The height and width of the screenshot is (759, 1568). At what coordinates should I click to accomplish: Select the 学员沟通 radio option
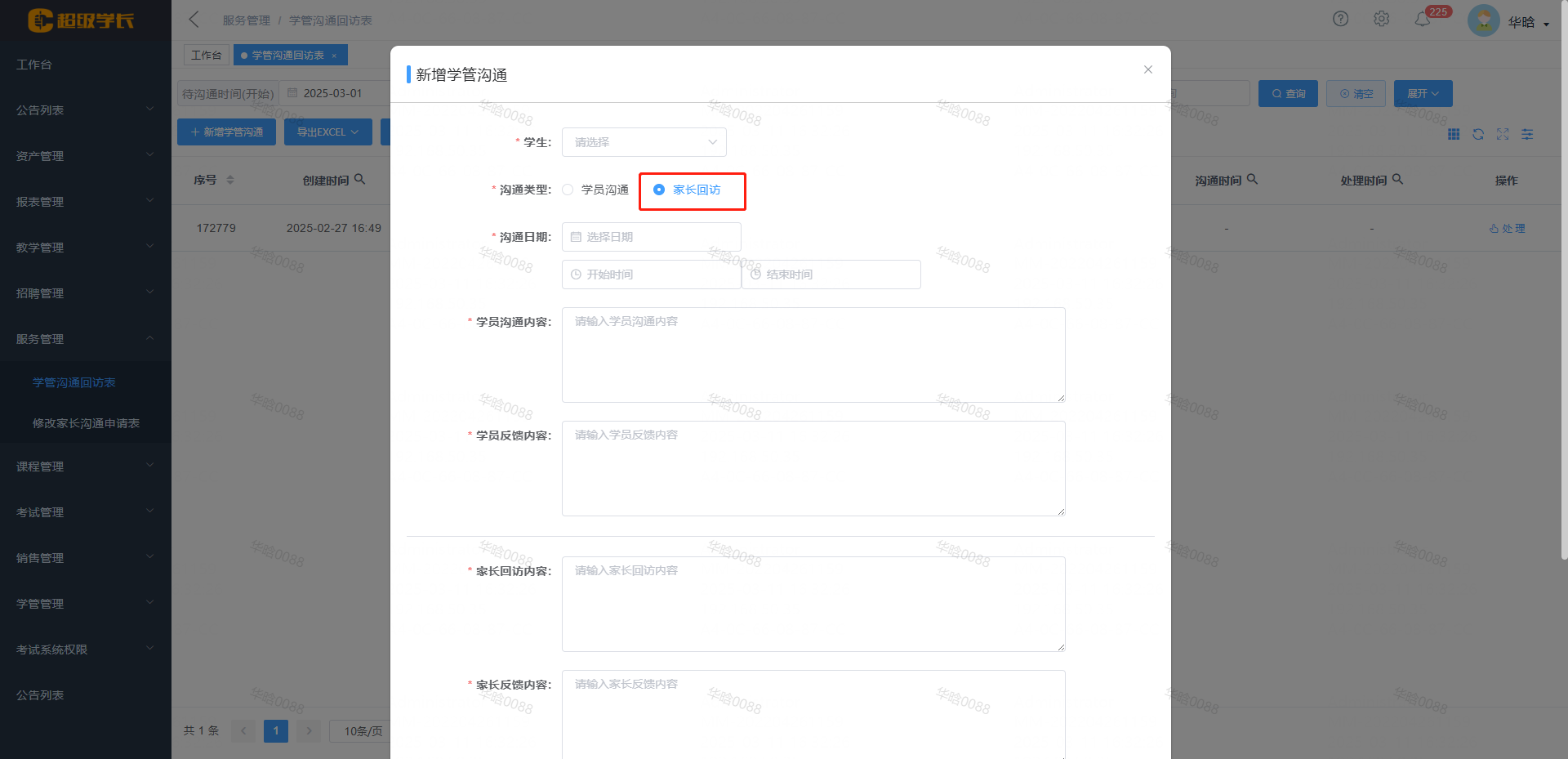[568, 190]
